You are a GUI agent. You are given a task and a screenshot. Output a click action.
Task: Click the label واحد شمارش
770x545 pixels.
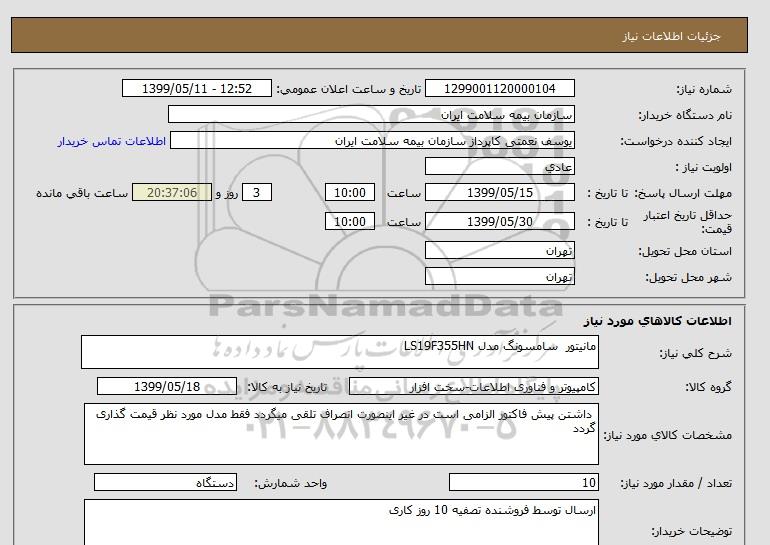click(x=291, y=484)
